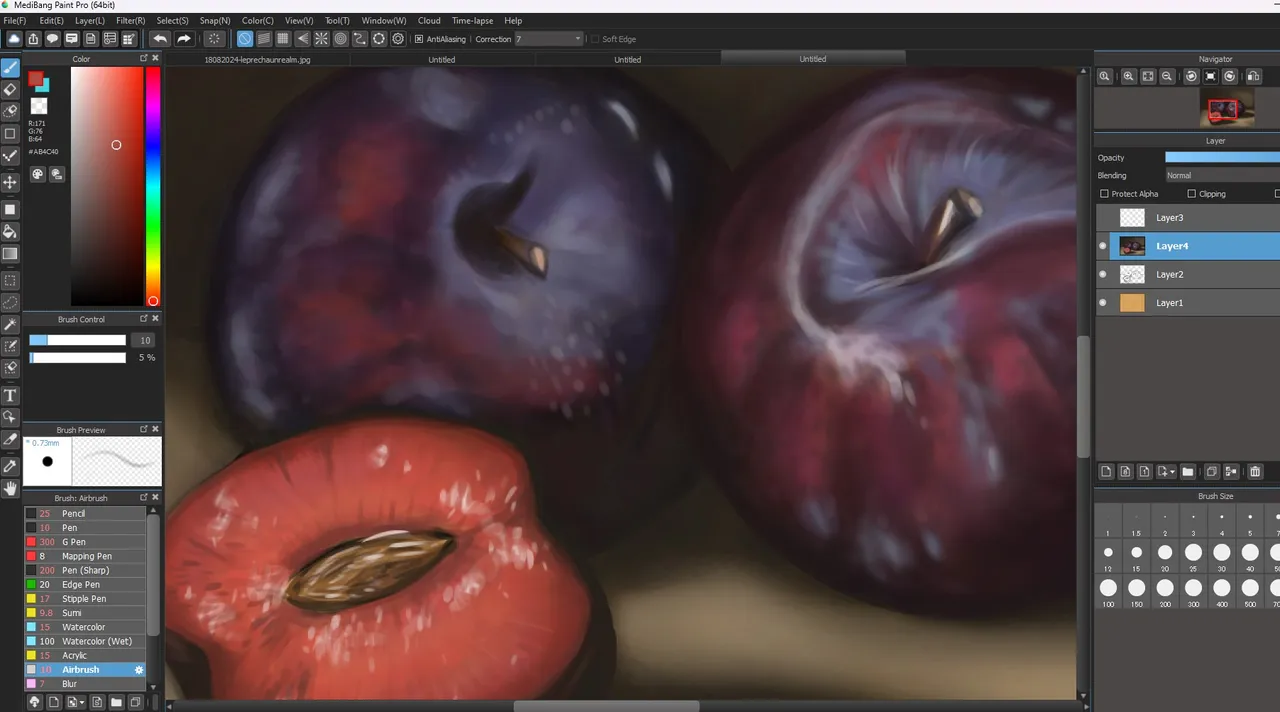
Task: Select the Hand tool
Action: [10, 488]
